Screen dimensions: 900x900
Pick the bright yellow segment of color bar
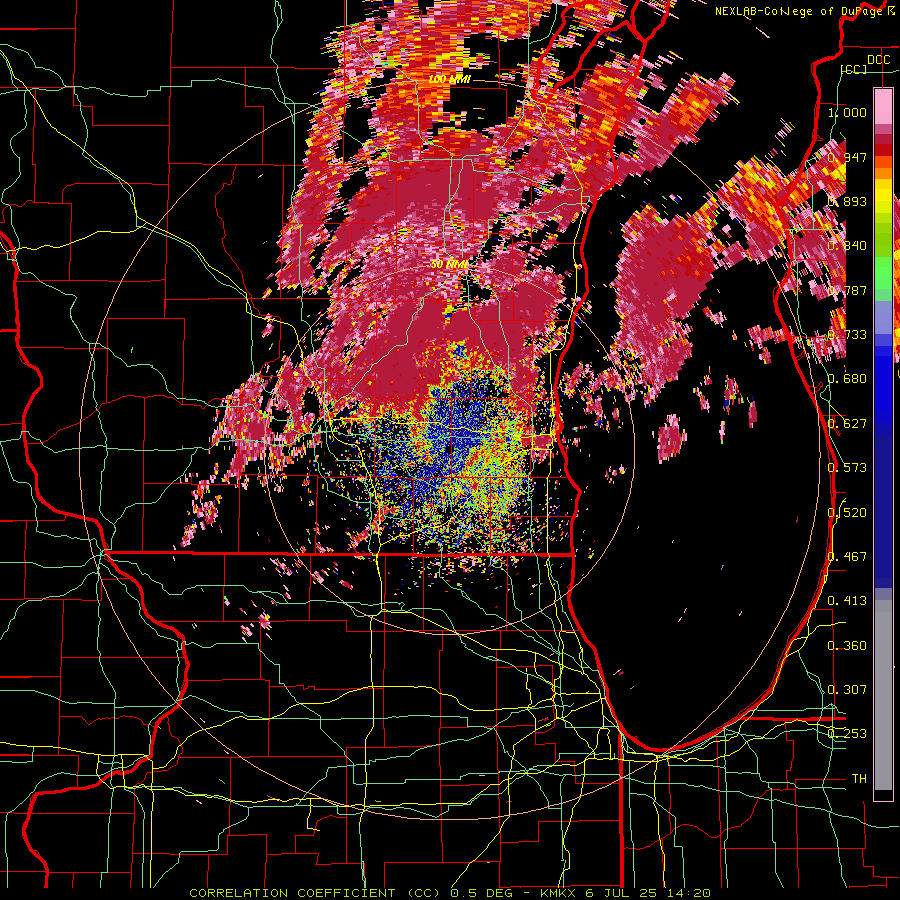pos(883,195)
